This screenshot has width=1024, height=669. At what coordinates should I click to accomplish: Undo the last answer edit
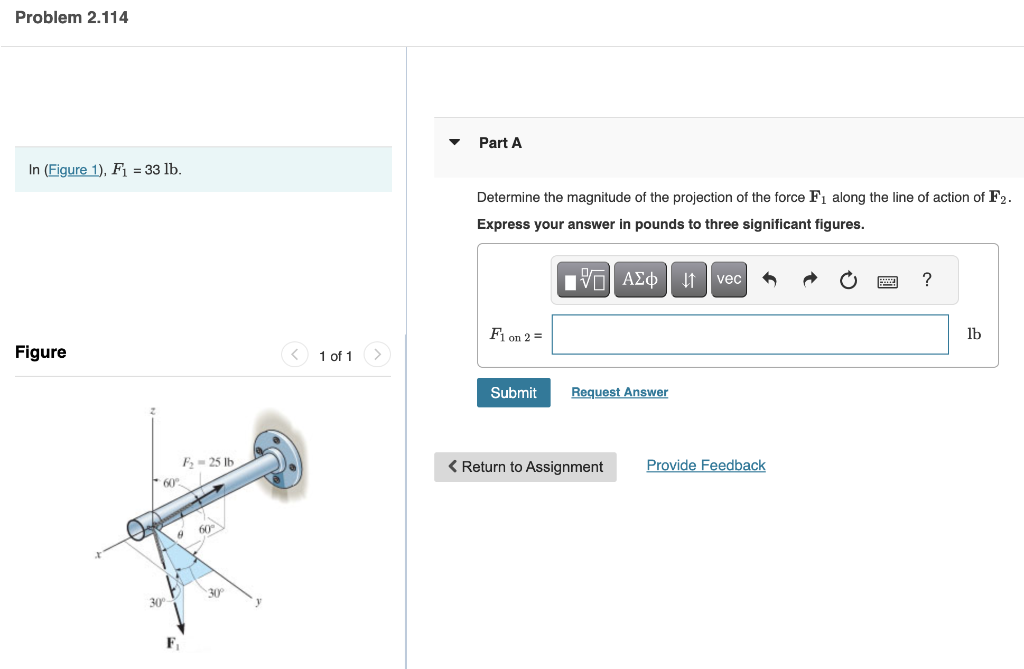pyautogui.click(x=769, y=279)
